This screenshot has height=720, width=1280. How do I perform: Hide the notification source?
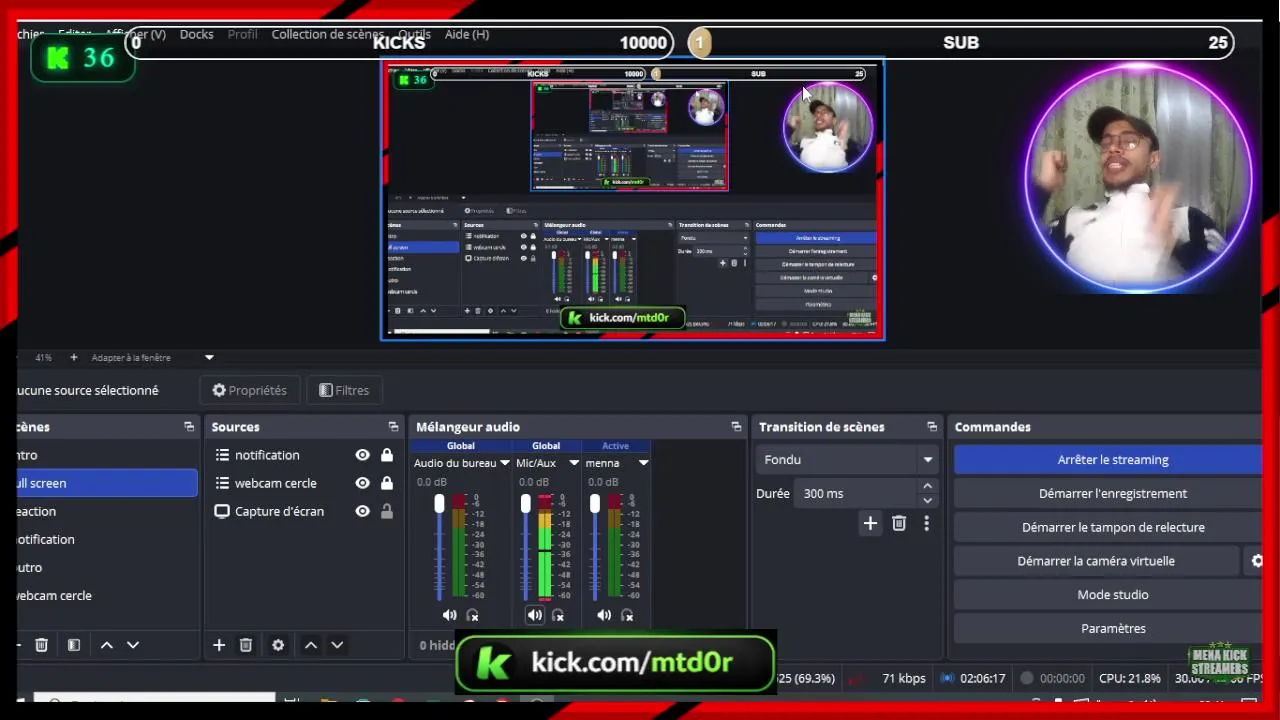tap(362, 455)
